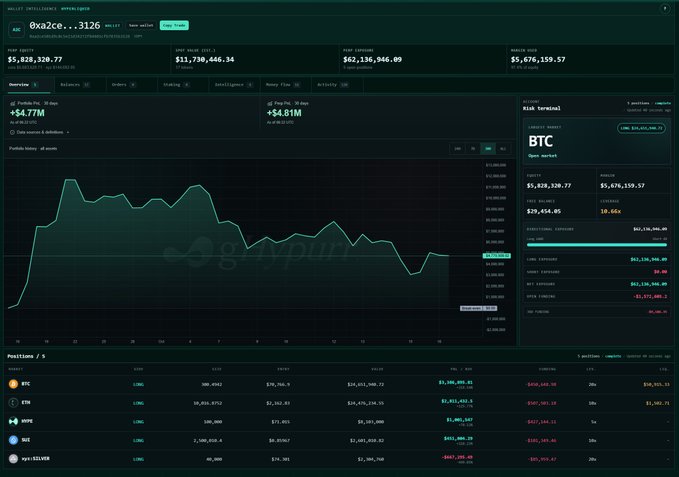This screenshot has height=477, width=679.
Task: Click the Save wallet button
Action: 141,26
